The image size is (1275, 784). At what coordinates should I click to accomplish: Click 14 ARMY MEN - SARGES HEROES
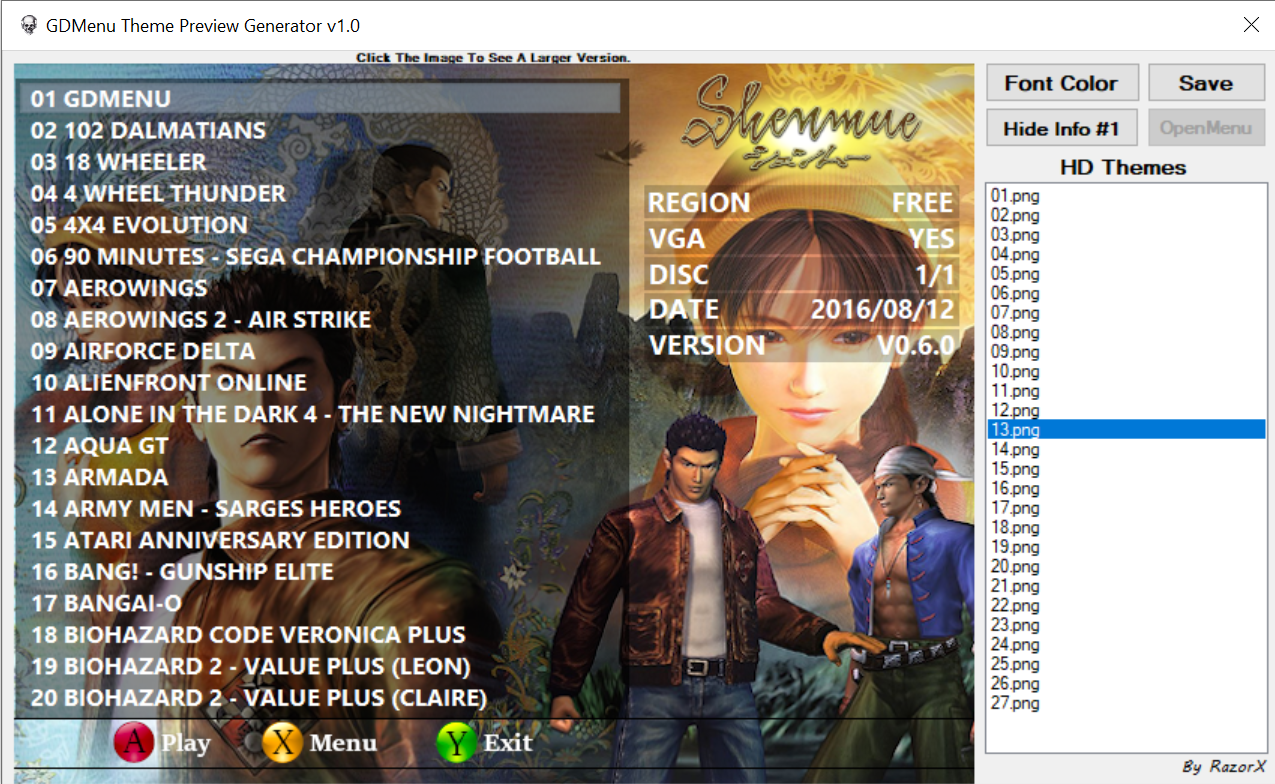pos(216,509)
